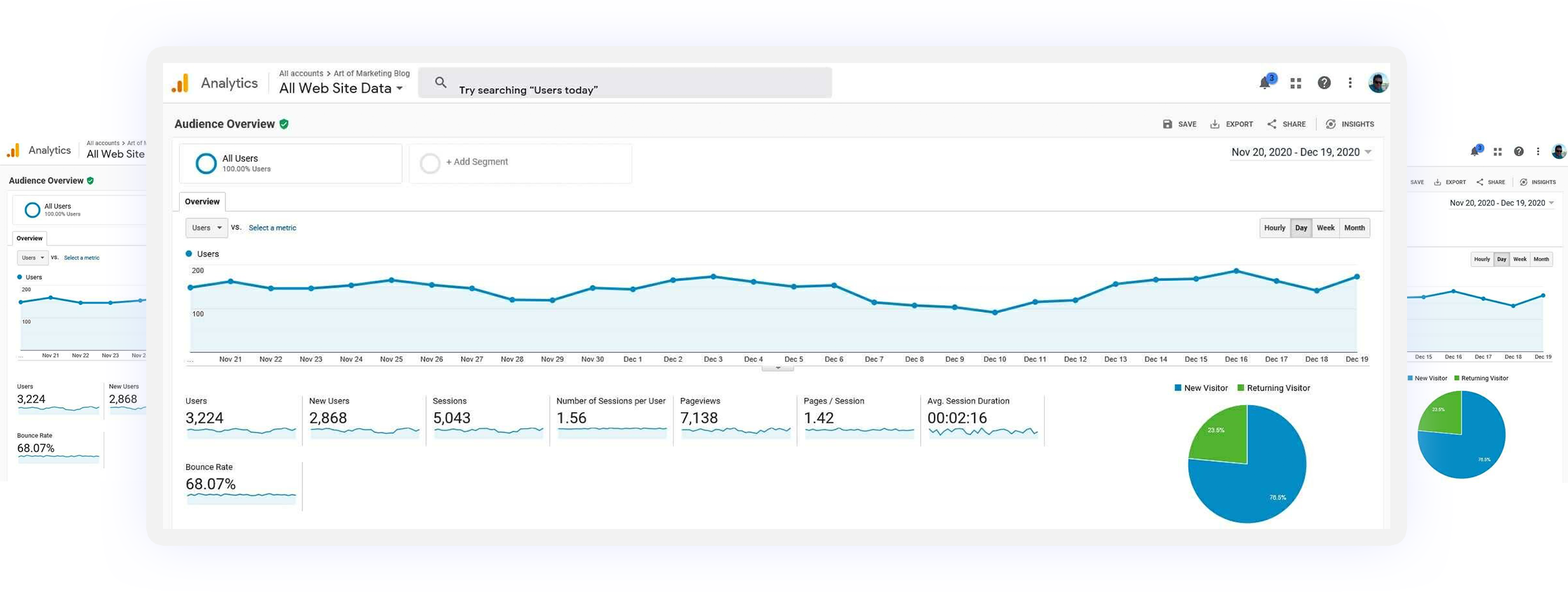Switch graph to Hourly view
Viewport: 1568px width, 592px height.
click(x=1274, y=228)
